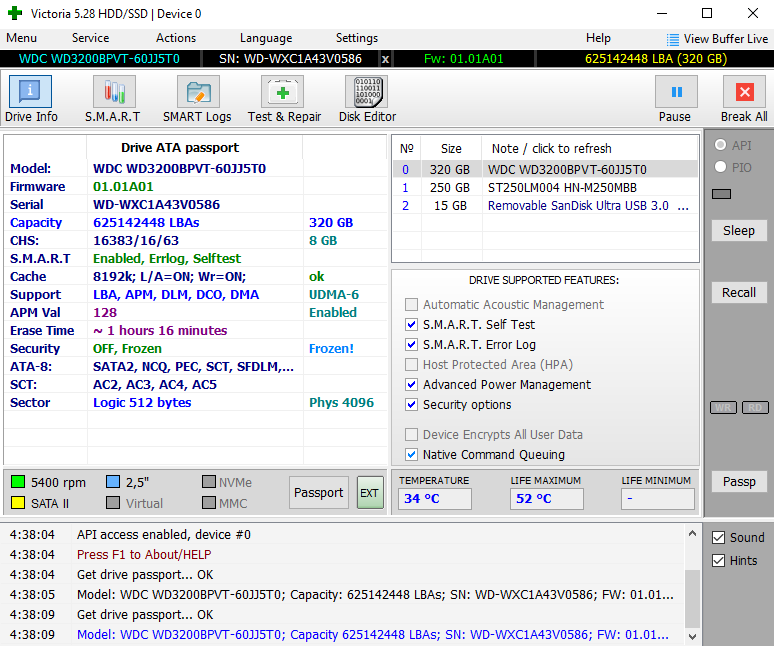The image size is (774, 646).
Task: Click the grey LED under PIO
Action: point(721,194)
